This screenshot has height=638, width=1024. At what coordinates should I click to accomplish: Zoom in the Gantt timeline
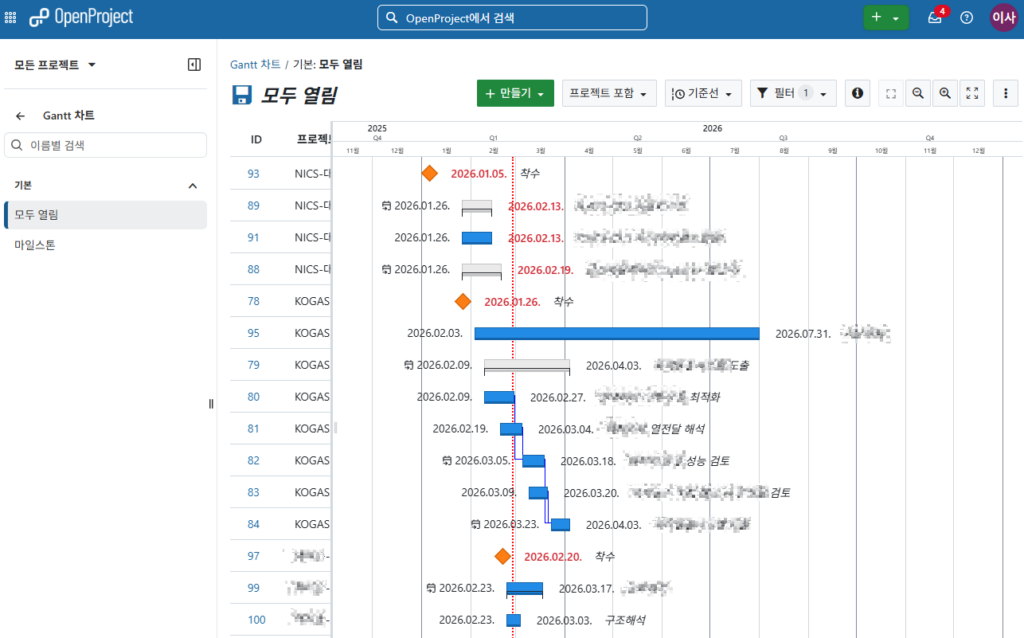point(944,93)
